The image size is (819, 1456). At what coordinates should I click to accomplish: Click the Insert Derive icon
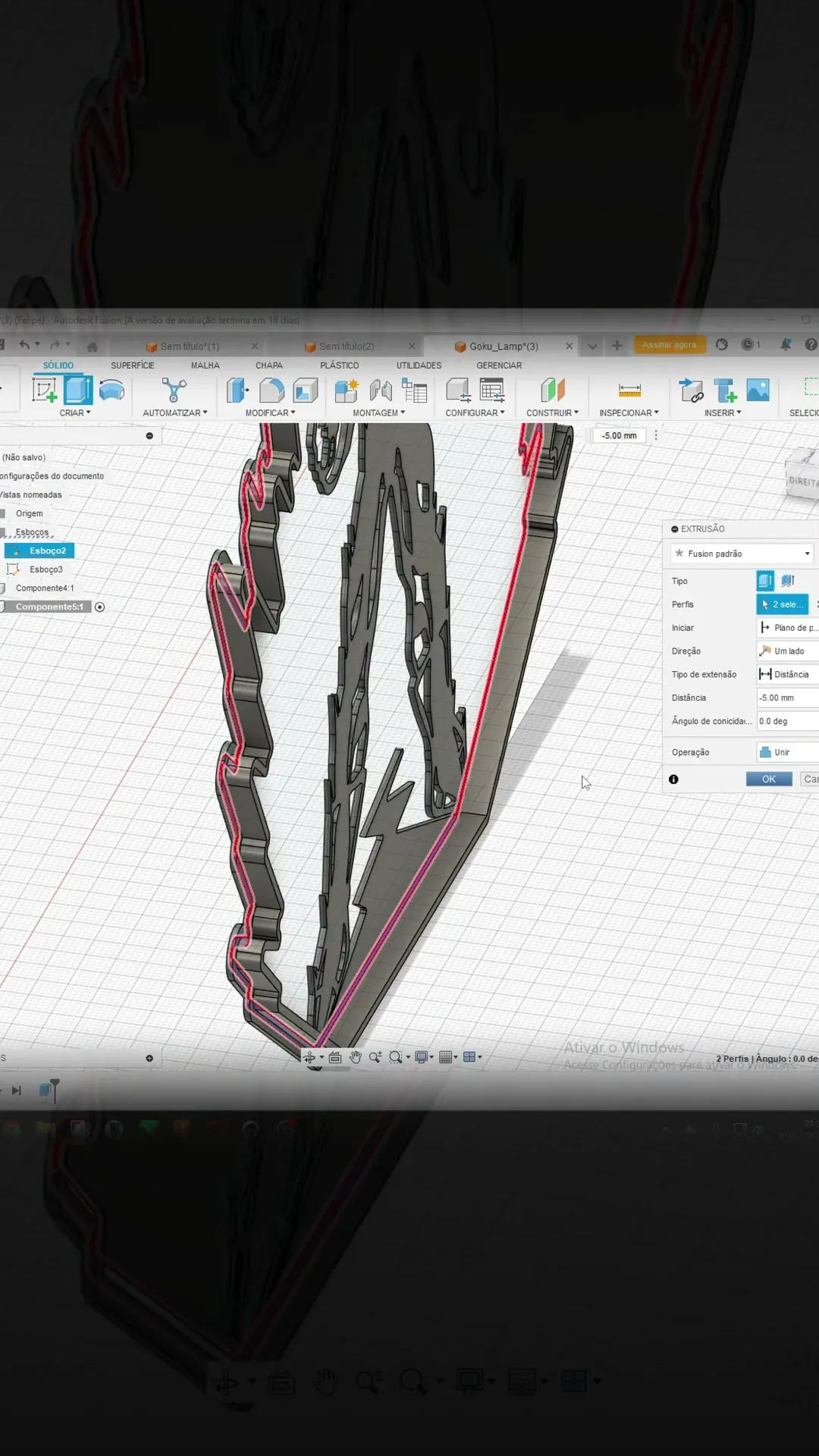click(x=691, y=391)
